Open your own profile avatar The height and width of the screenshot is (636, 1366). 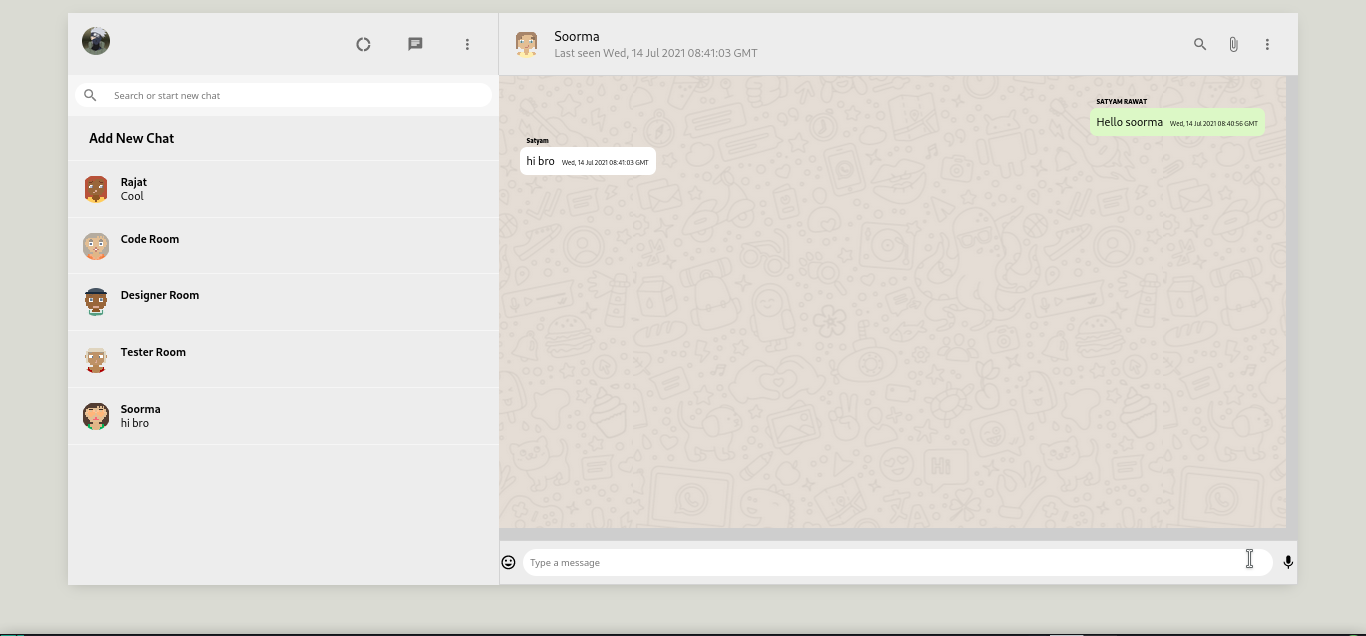point(96,41)
